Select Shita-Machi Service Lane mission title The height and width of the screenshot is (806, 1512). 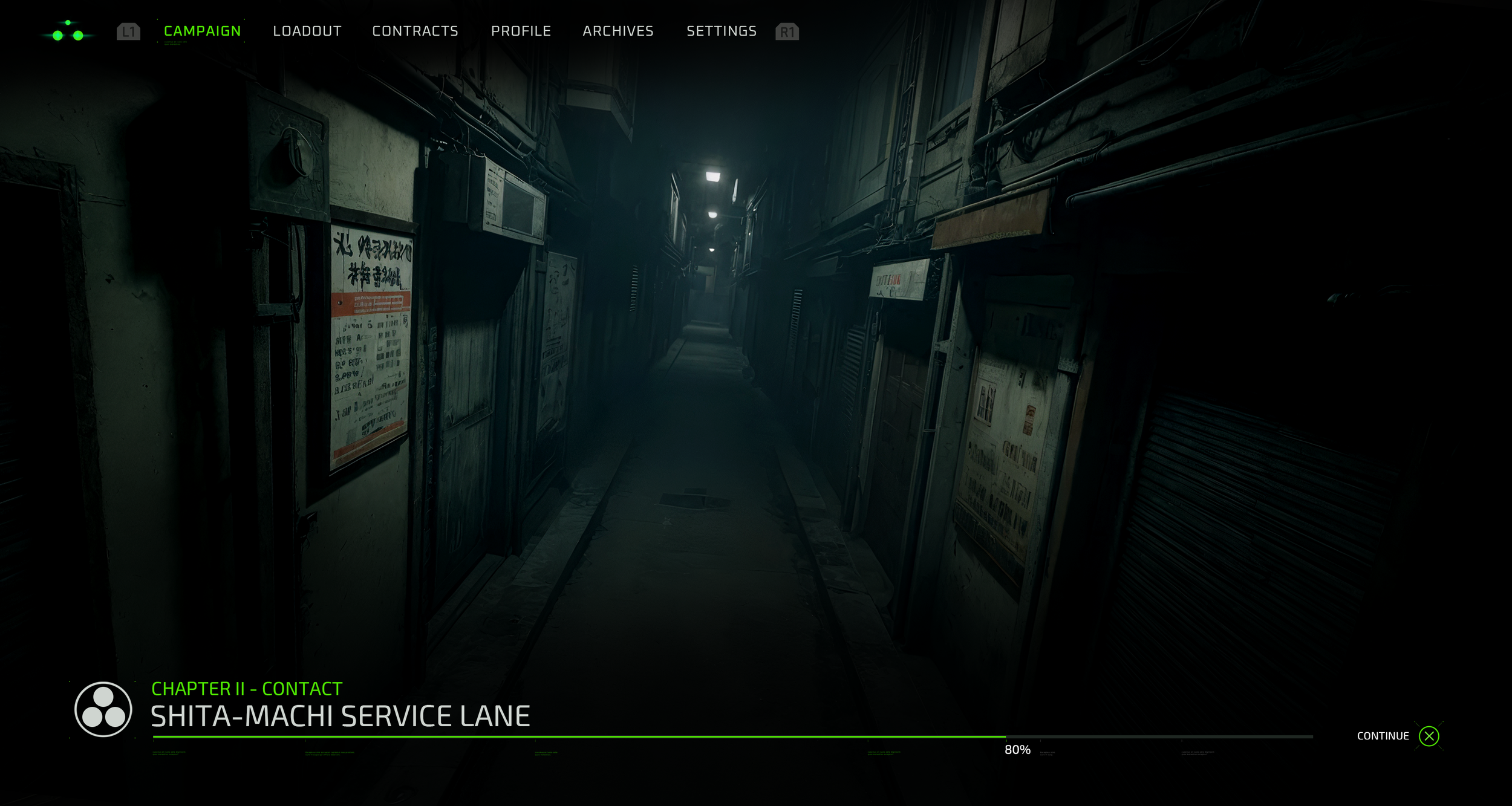pos(340,717)
